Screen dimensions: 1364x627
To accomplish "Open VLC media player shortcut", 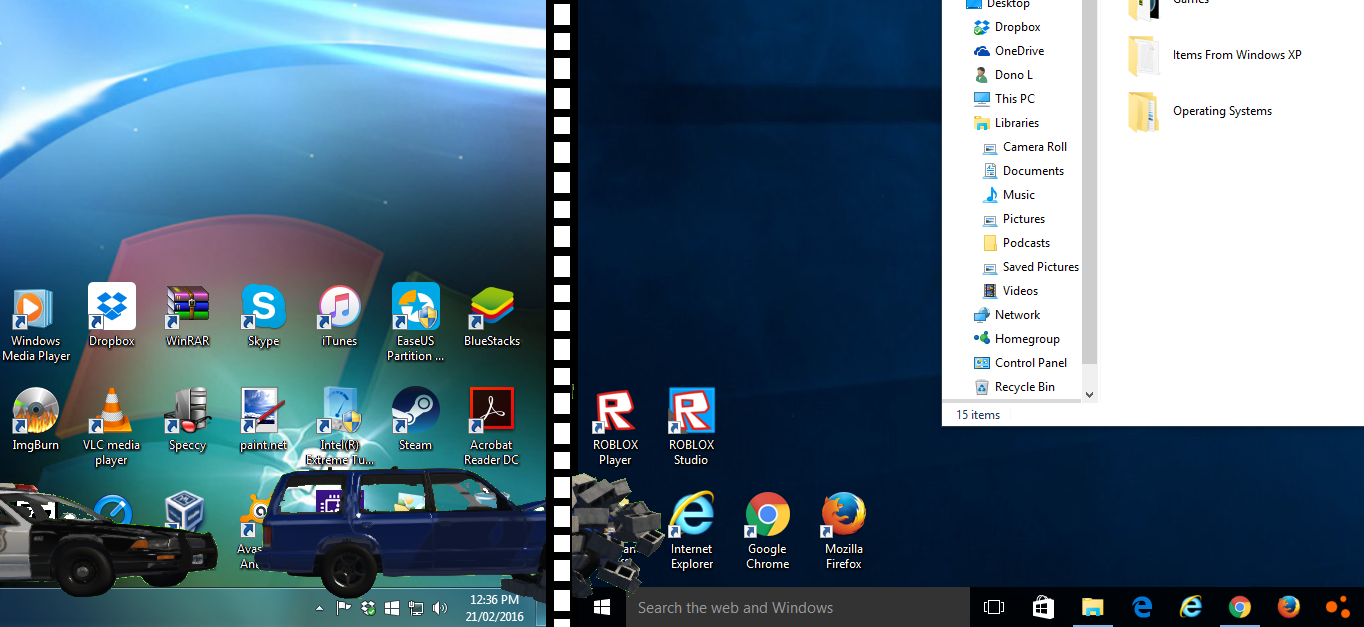I will coord(111,427).
